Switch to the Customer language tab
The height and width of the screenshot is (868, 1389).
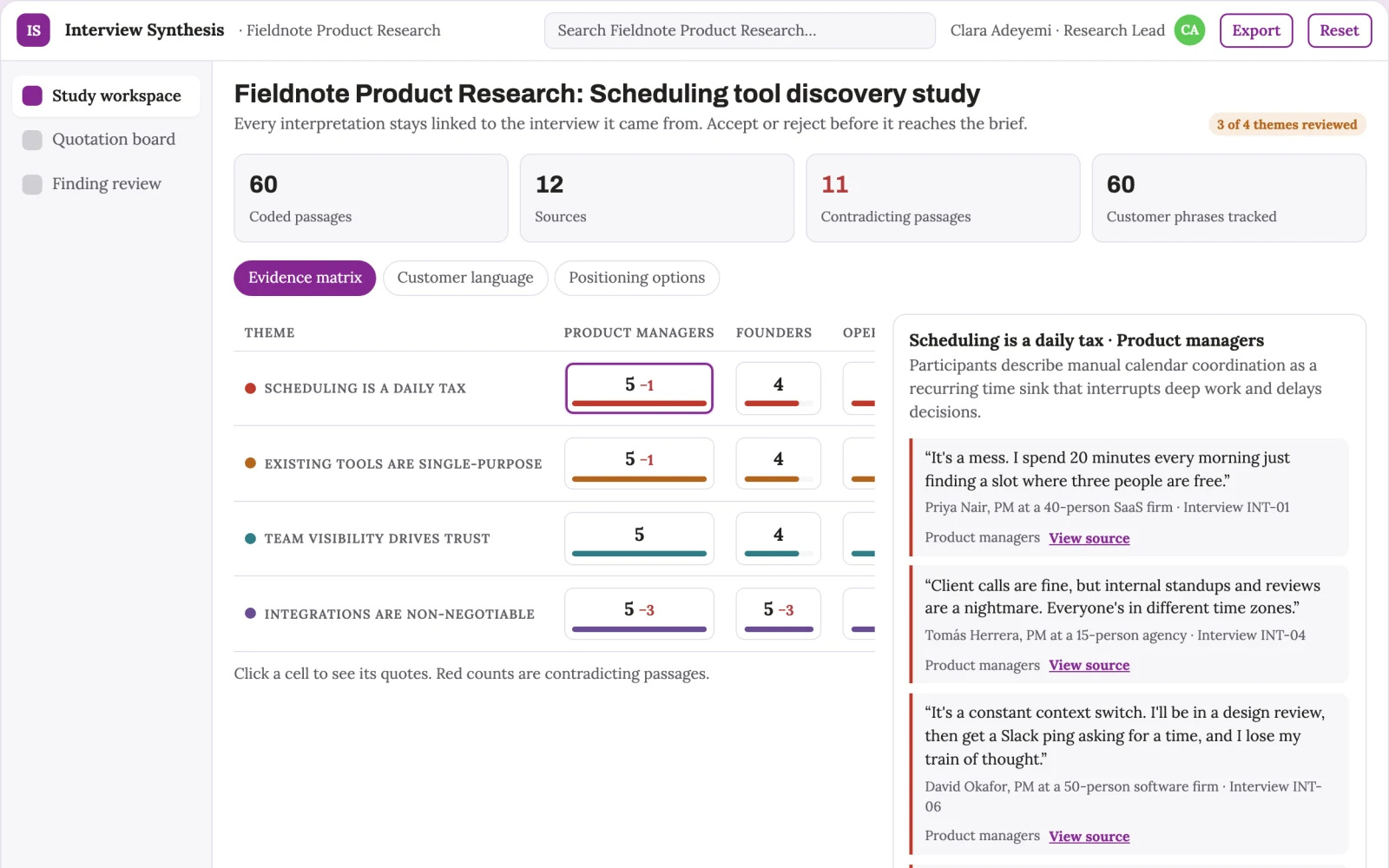coord(465,278)
